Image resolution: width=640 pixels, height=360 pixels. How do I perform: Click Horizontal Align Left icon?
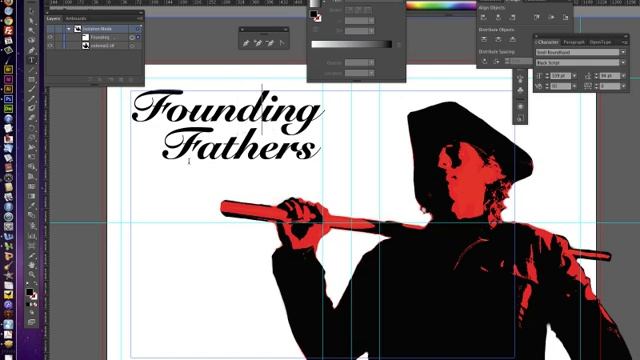tap(484, 17)
